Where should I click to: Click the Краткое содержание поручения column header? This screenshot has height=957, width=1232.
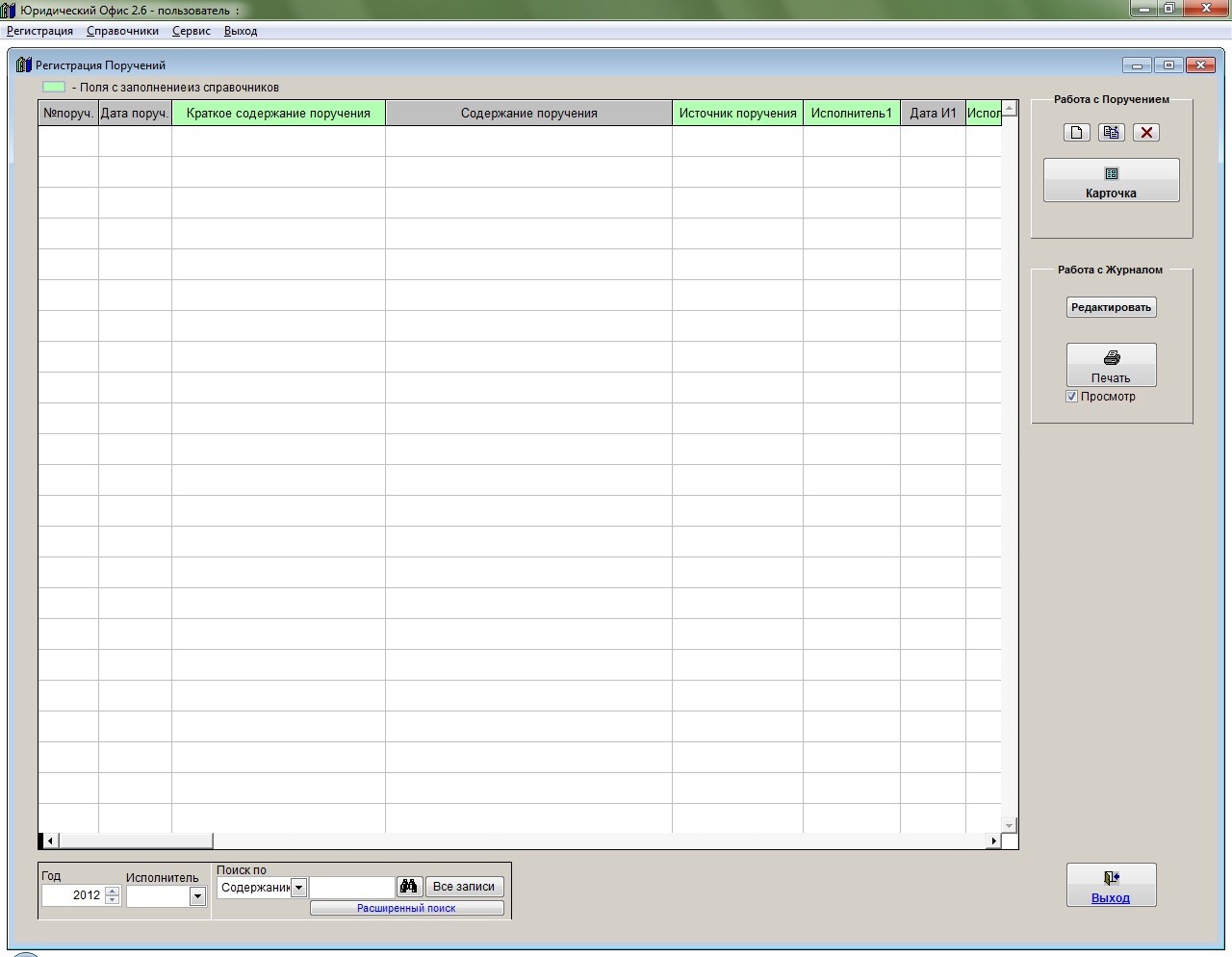click(278, 114)
